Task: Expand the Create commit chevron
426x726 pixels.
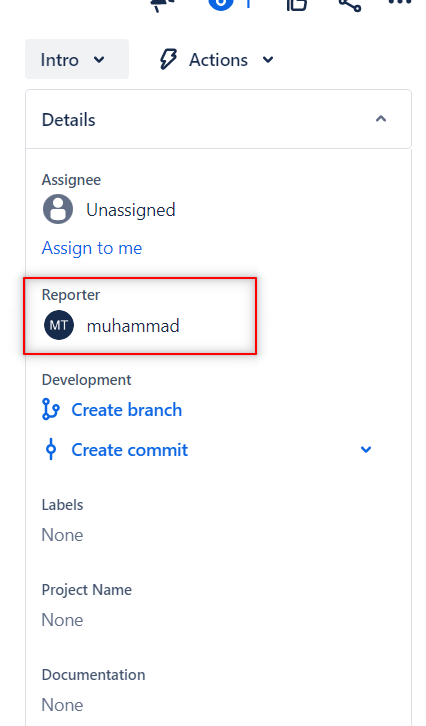Action: point(366,450)
